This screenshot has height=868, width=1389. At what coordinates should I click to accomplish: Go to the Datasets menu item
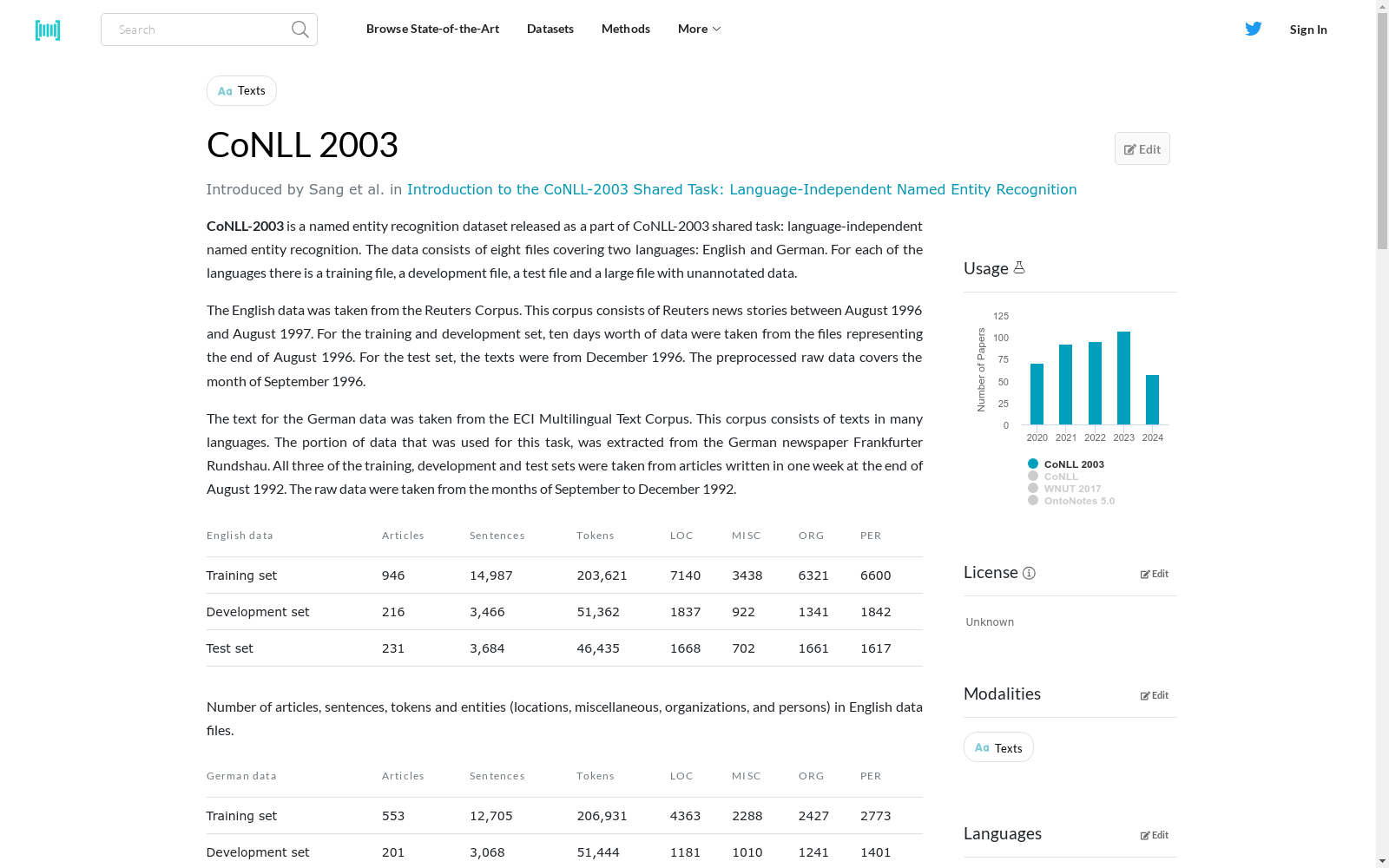coord(550,29)
